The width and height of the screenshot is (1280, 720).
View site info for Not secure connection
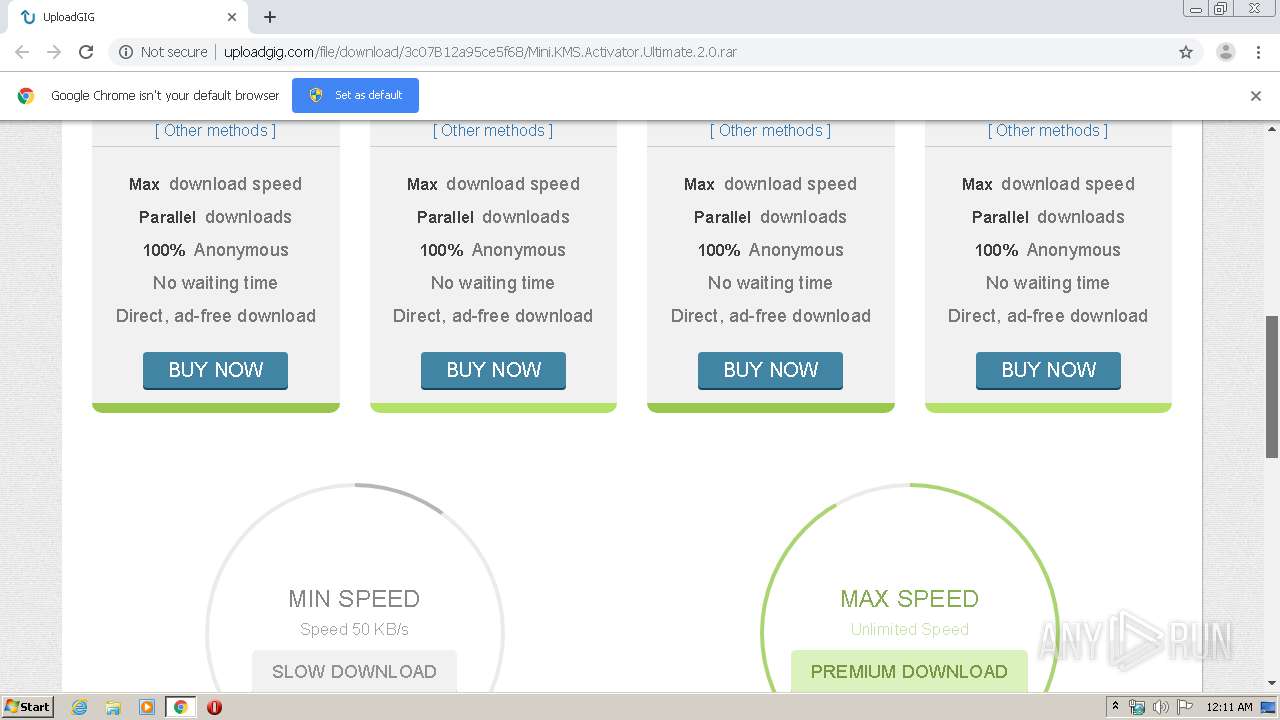[163, 52]
